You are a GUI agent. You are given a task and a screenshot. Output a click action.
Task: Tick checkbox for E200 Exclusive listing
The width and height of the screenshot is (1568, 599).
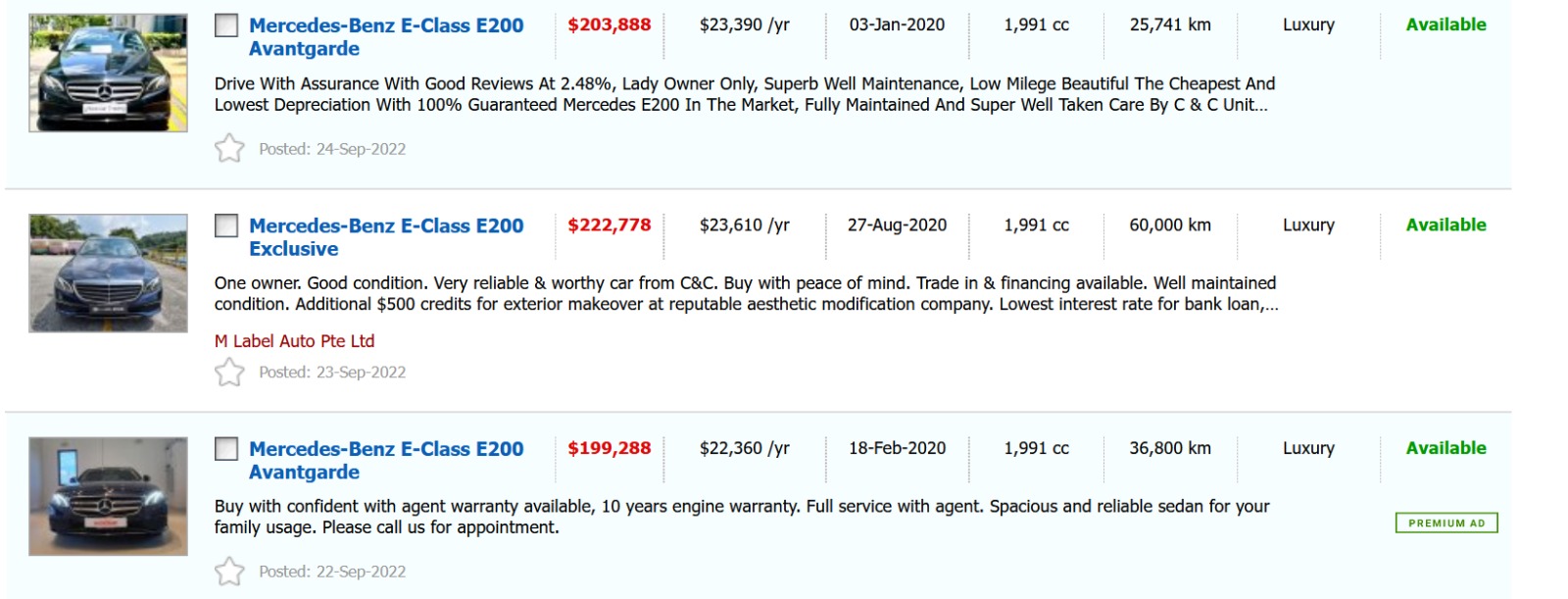(226, 225)
